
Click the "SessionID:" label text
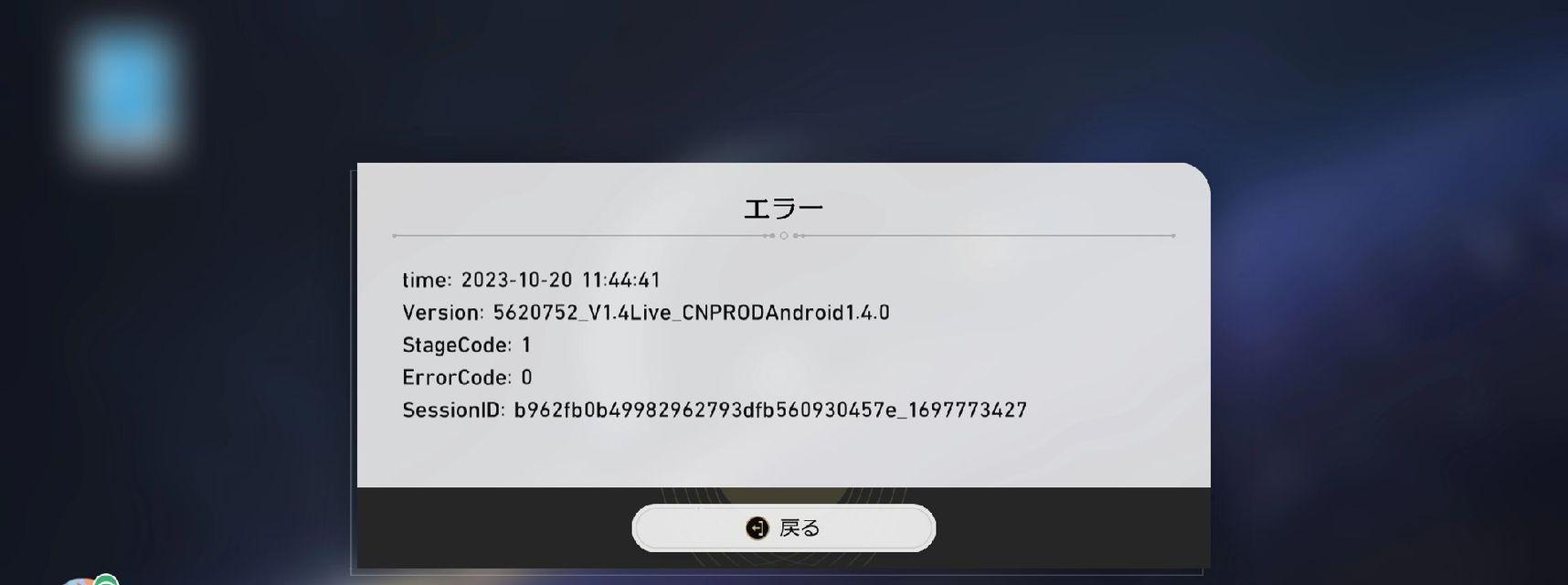(453, 410)
